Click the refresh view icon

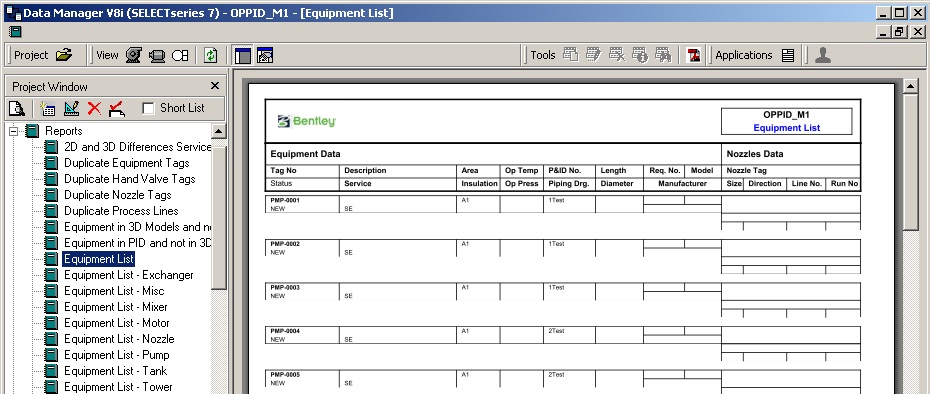tap(211, 55)
